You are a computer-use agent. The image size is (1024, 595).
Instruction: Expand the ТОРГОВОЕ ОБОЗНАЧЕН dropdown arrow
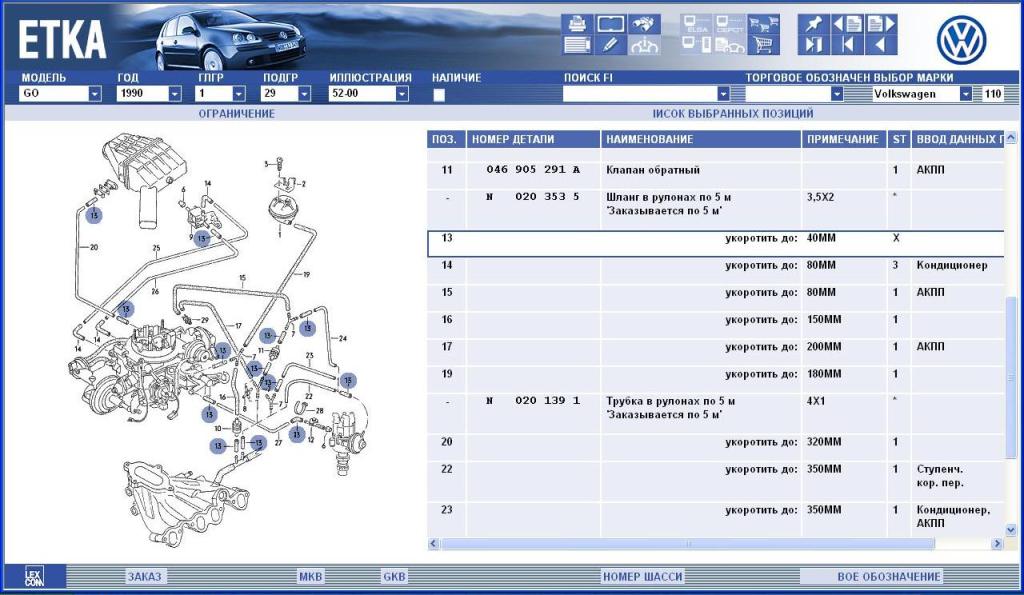[837, 94]
